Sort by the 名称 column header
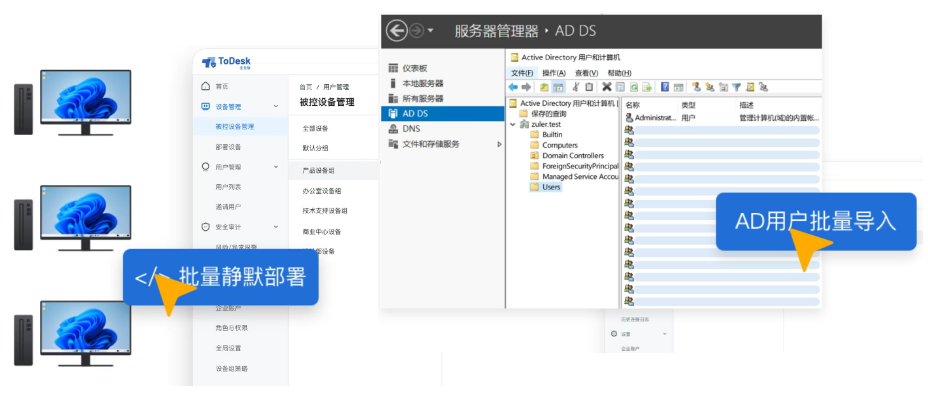Viewport: 928px width, 414px height. click(633, 104)
